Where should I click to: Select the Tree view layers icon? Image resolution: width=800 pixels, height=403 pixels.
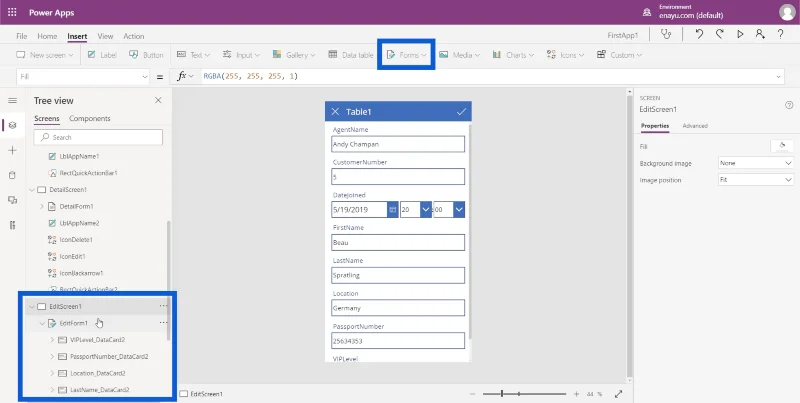tap(12, 125)
